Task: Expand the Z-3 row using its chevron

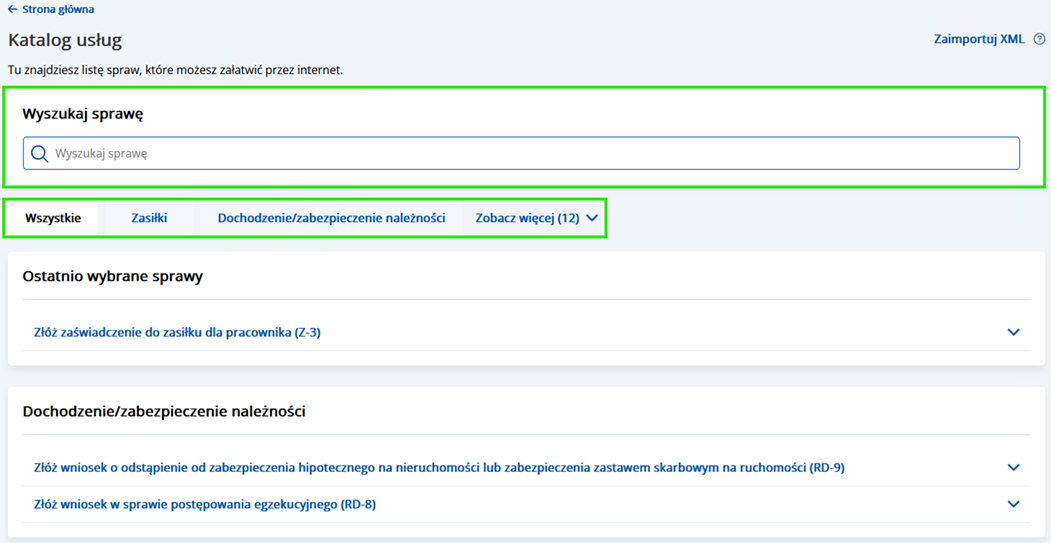Action: point(1013,332)
